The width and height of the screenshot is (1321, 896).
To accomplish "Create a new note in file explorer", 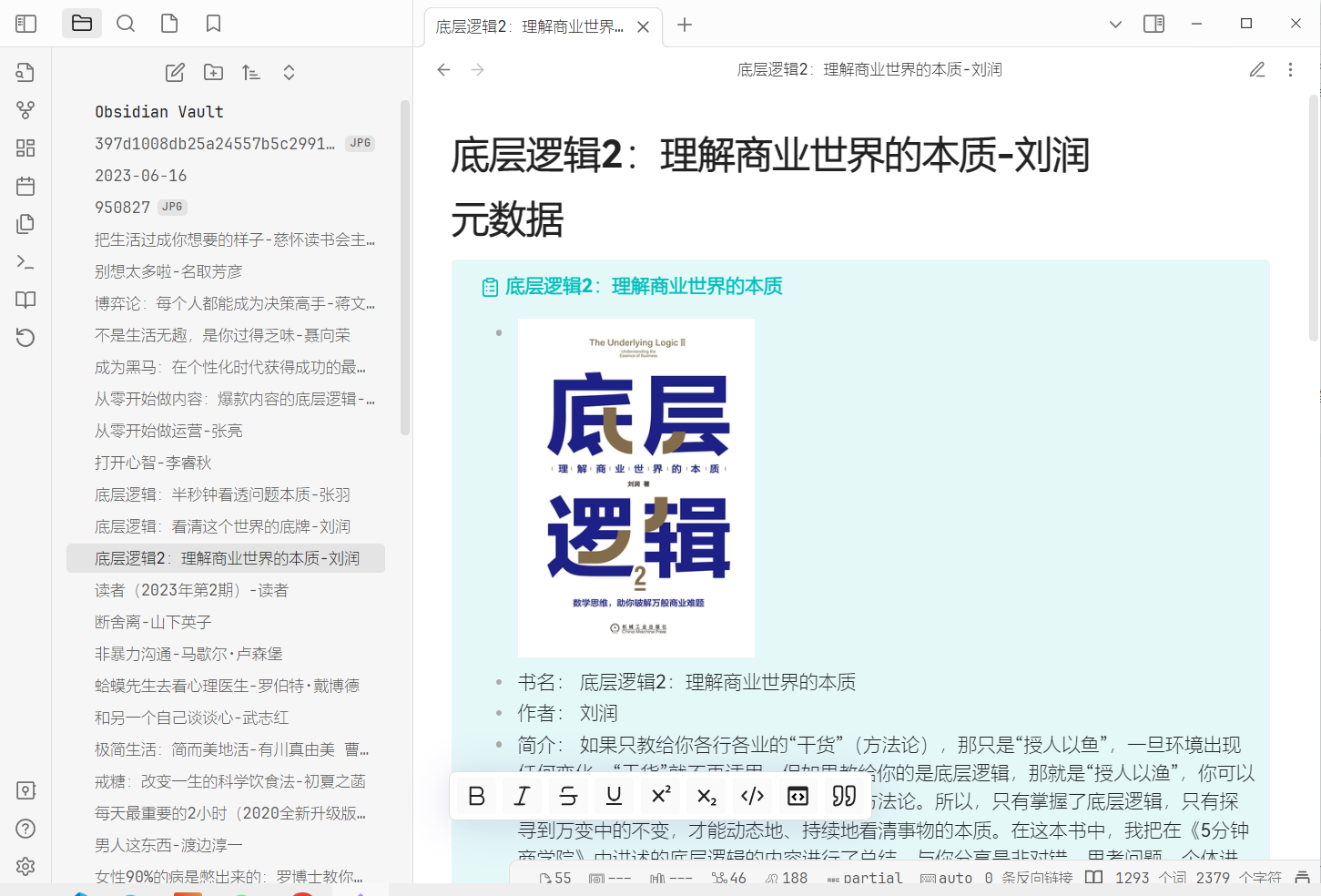I will [175, 73].
